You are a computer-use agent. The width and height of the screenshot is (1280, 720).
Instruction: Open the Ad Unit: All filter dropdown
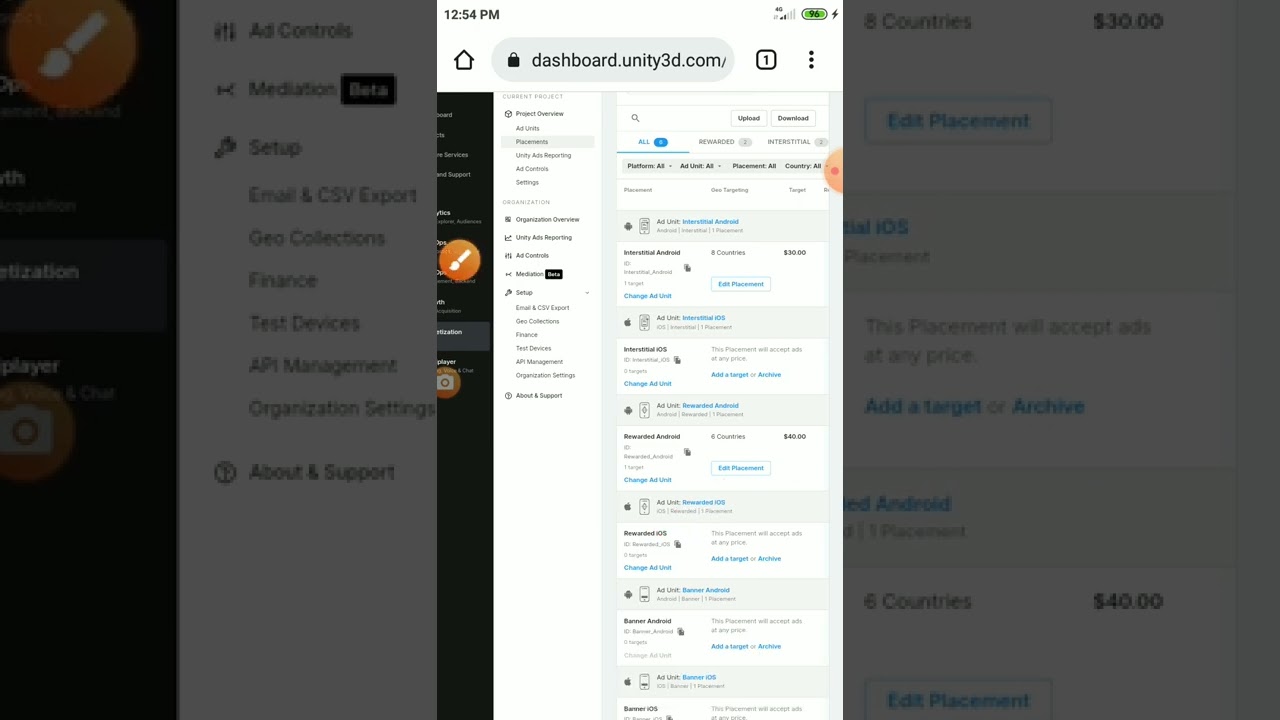pyautogui.click(x=700, y=166)
